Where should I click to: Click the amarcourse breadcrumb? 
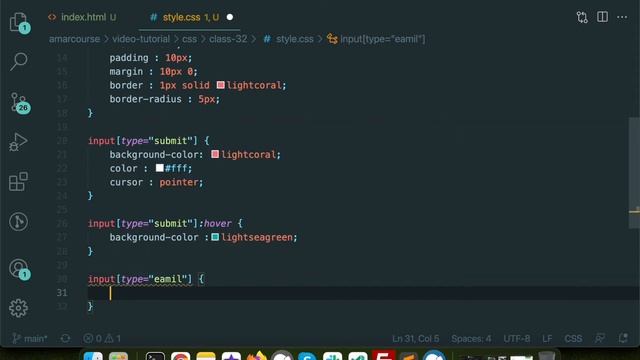(74, 39)
